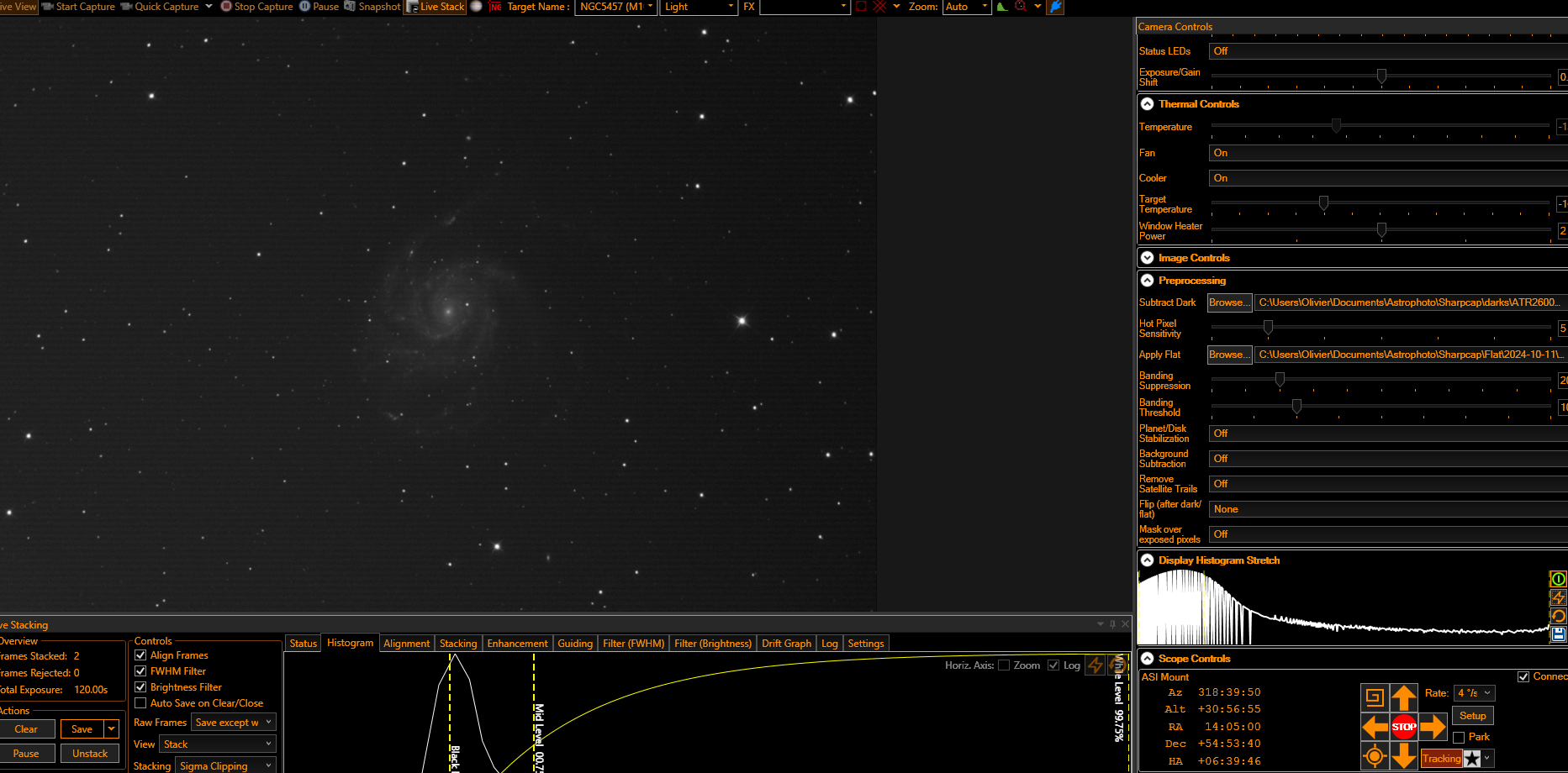Image resolution: width=1568 pixels, height=773 pixels.
Task: Open the Zoom level dropdown
Action: [966, 7]
